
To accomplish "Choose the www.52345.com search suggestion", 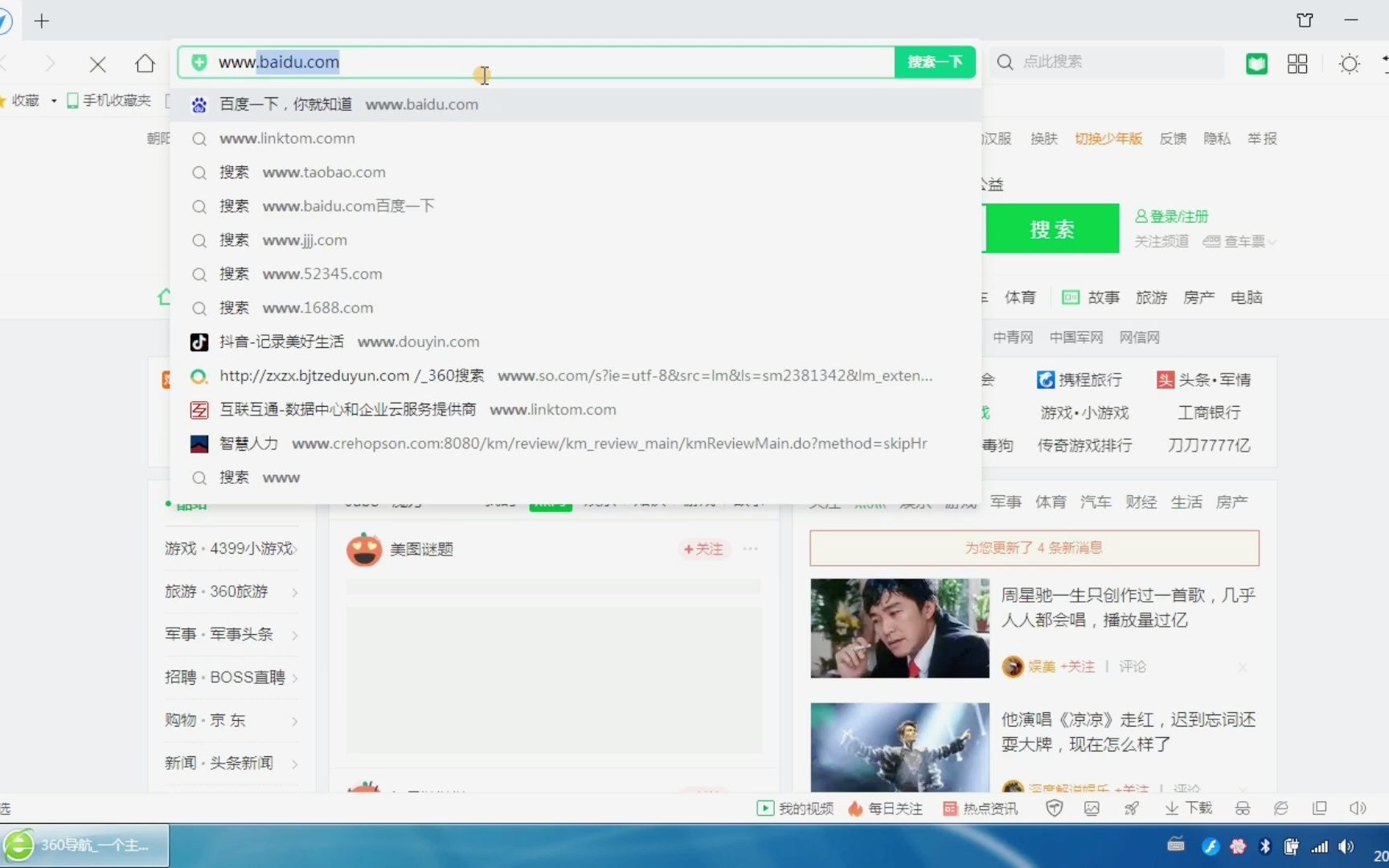I will 576,274.
